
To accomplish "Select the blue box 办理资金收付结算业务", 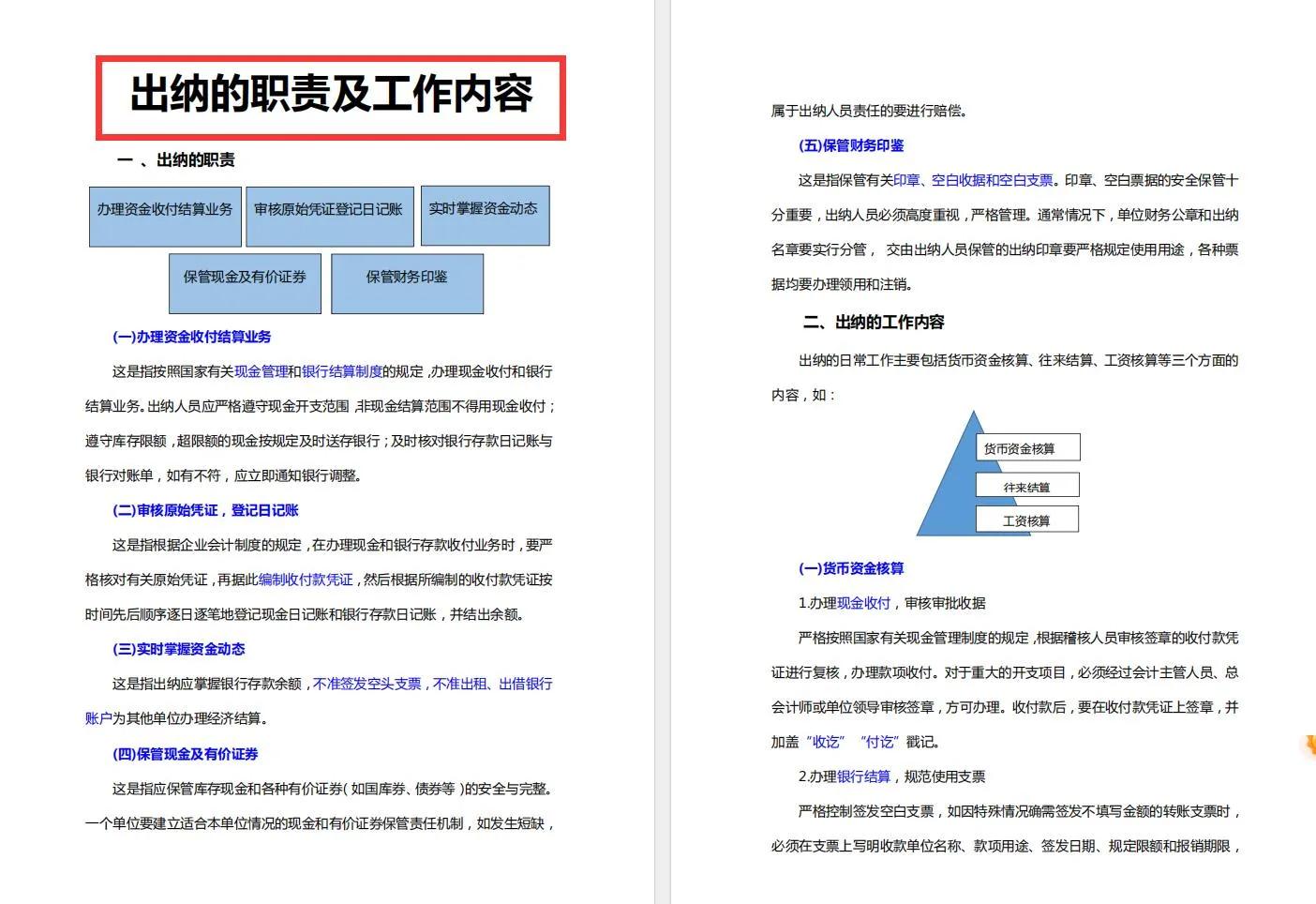I will coord(165,217).
